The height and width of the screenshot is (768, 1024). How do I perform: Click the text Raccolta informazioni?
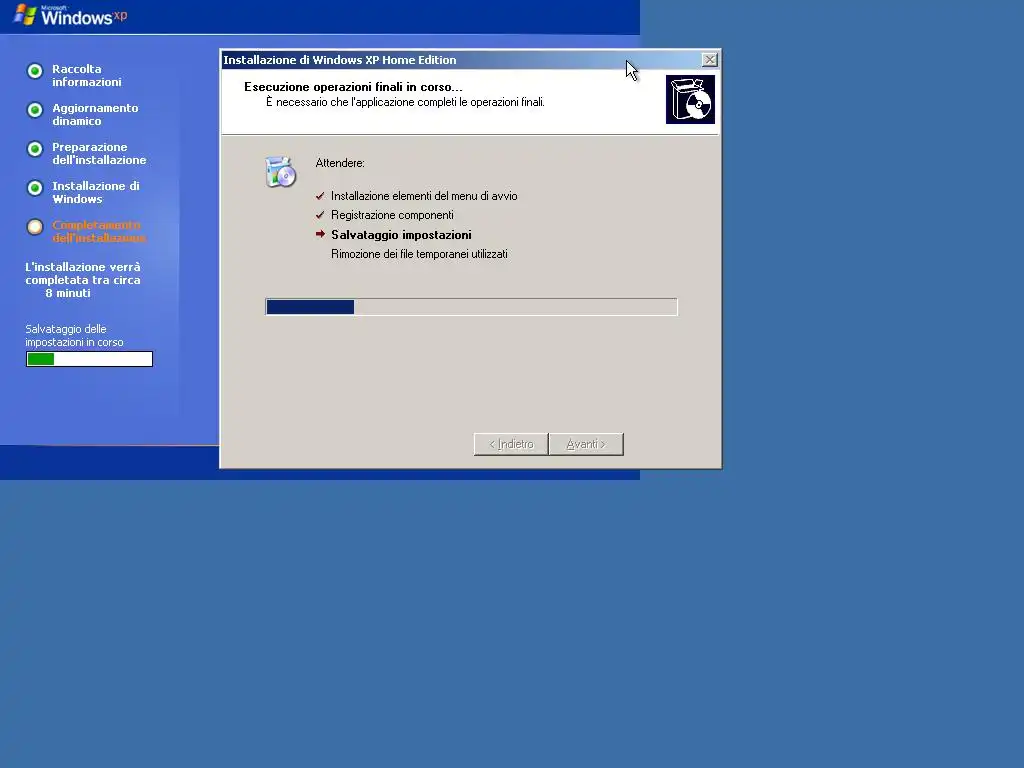click(x=87, y=75)
